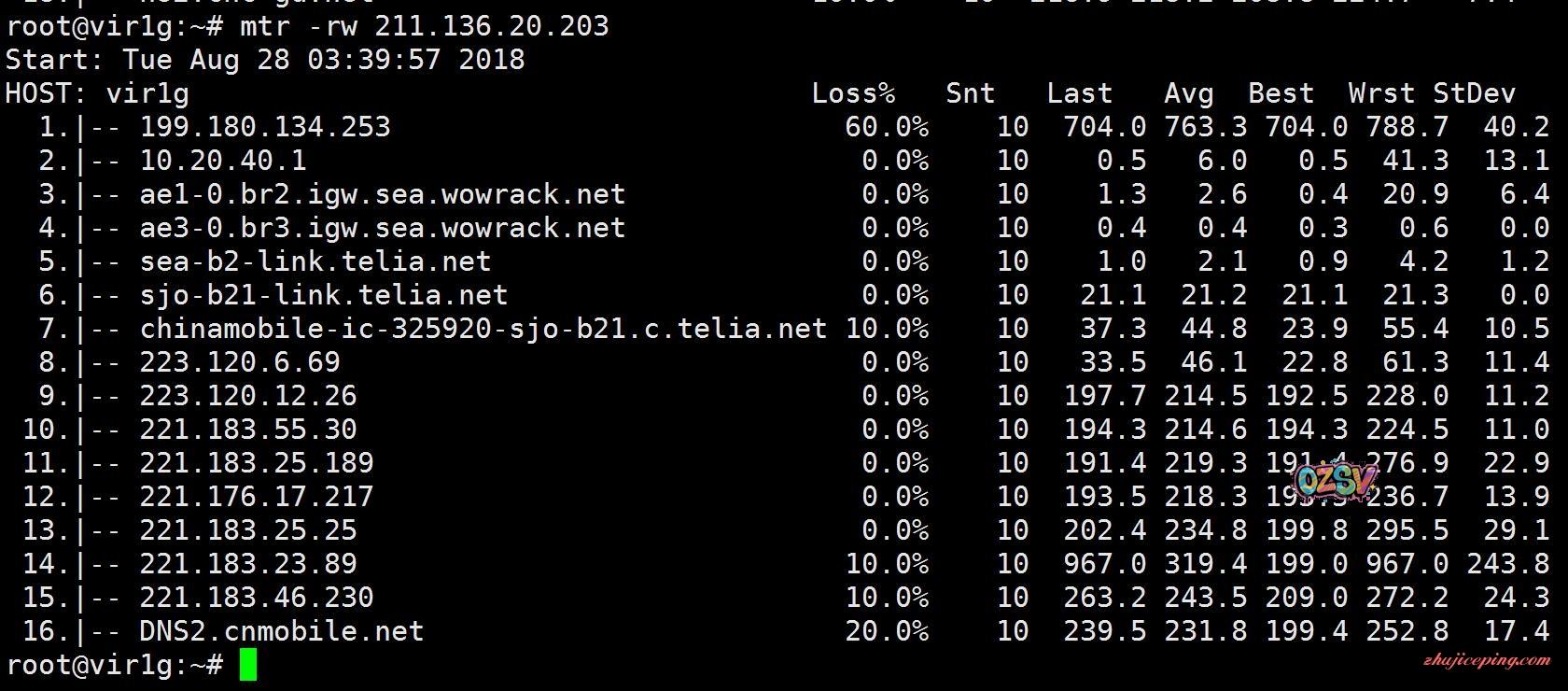This screenshot has height=691, width=1568.
Task: Click the 10.20.40.1 gateway address
Action: click(223, 161)
